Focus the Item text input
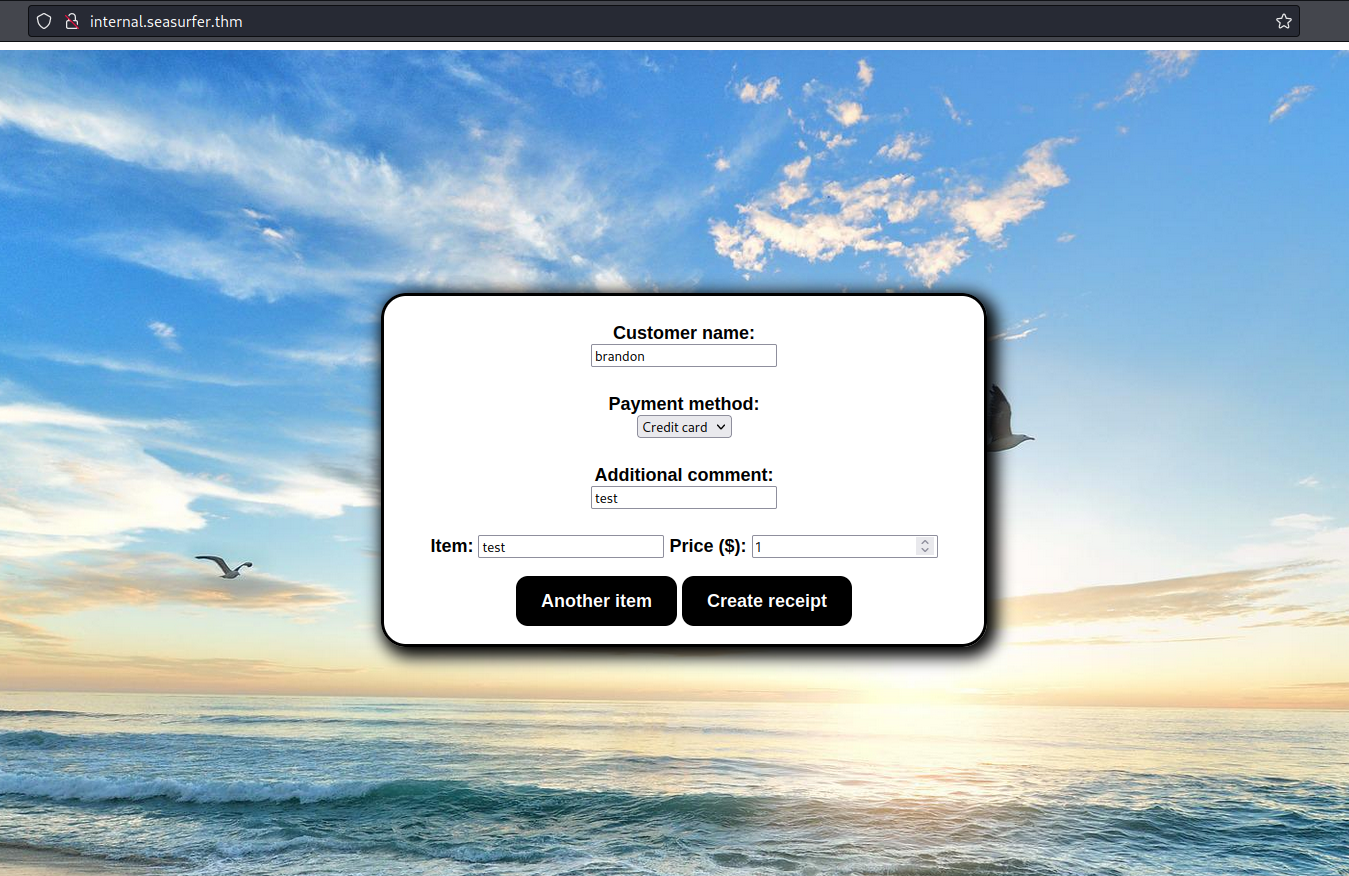Screen dimensions: 1349x876 point(570,547)
